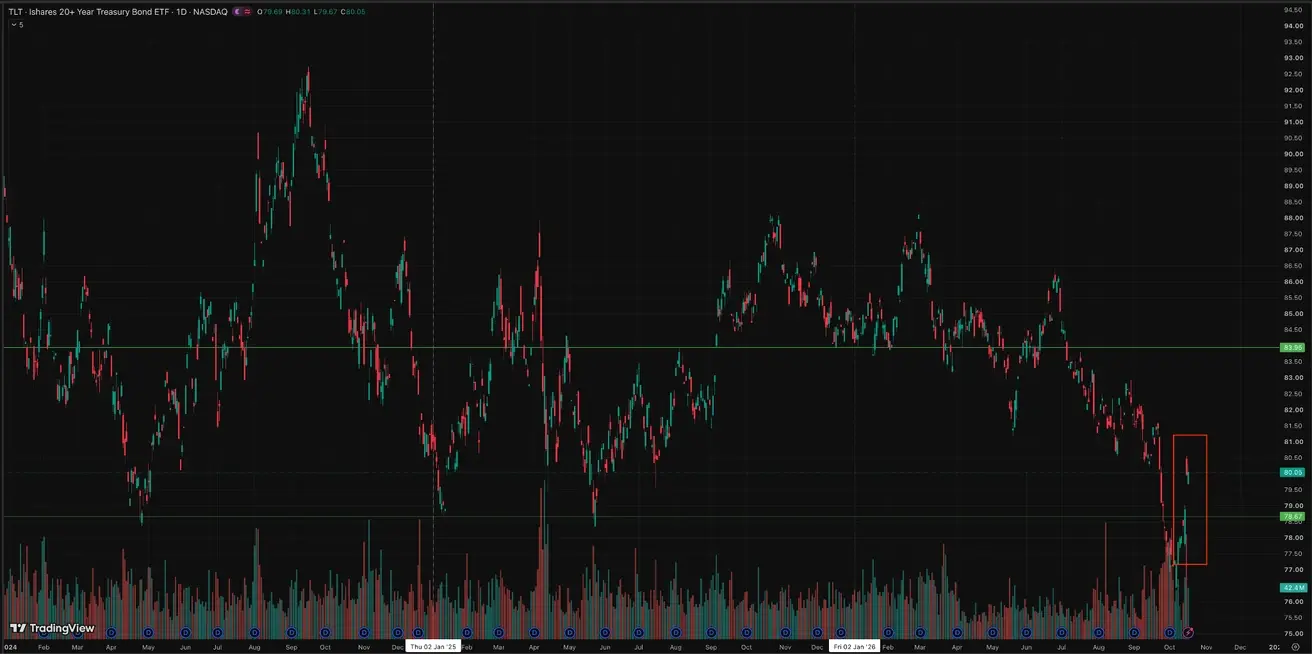Image resolution: width=1312 pixels, height=654 pixels.
Task: Open the dividend marker above Sep 2024
Action: tap(290, 632)
